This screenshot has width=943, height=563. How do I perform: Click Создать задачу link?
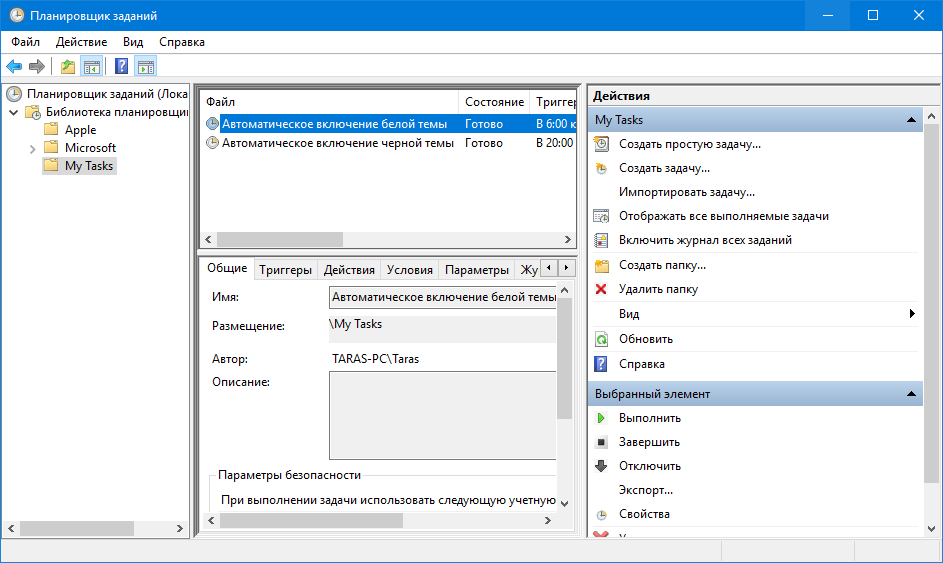point(665,168)
